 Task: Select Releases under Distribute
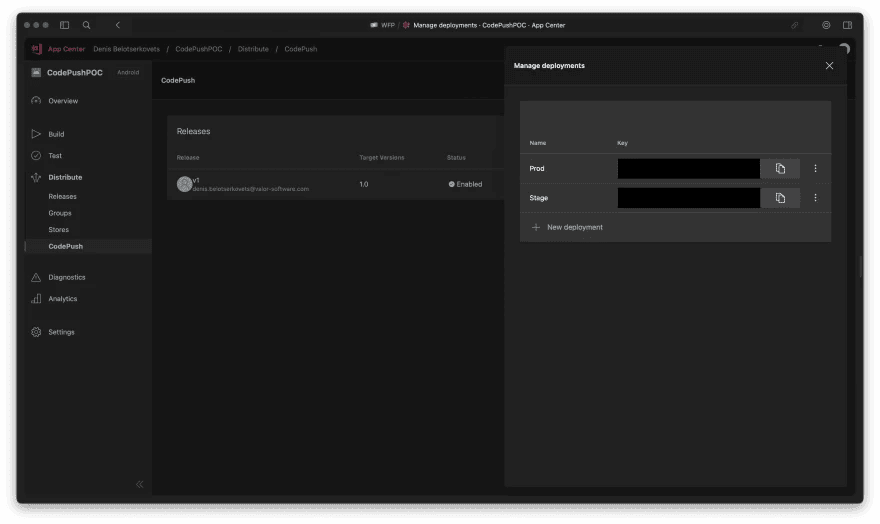click(x=62, y=197)
